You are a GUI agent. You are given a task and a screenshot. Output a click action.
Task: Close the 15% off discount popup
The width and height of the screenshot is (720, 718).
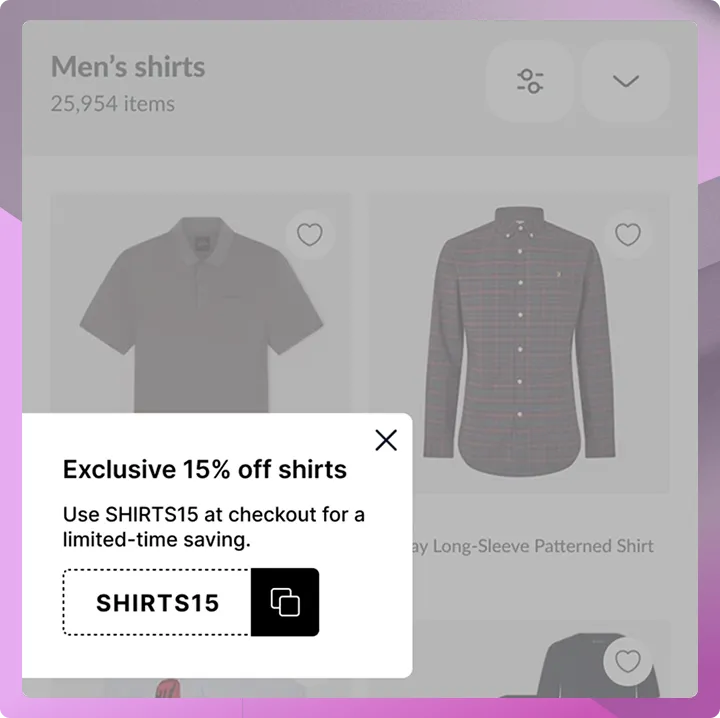pos(386,440)
